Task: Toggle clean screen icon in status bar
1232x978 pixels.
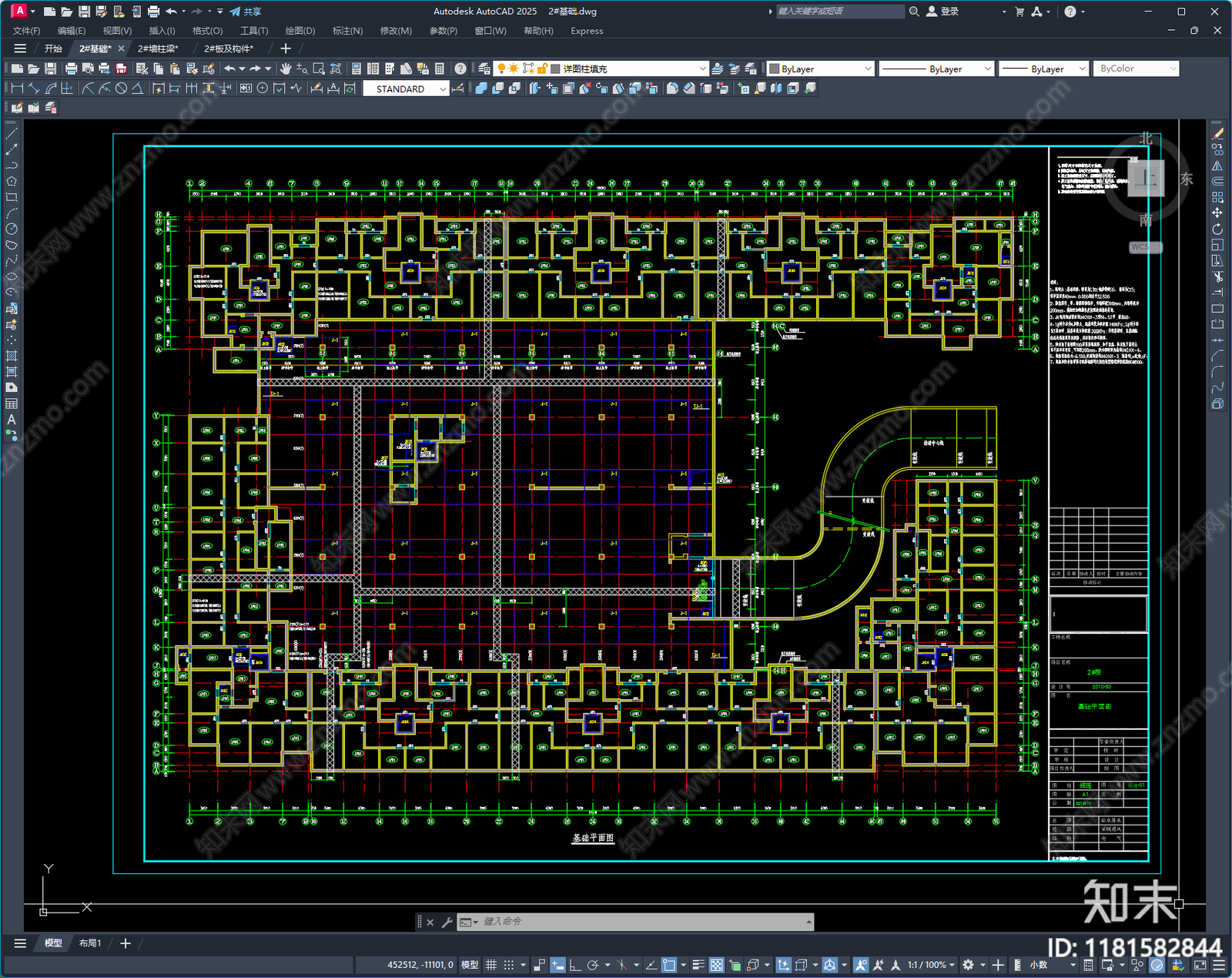Action: (1200, 965)
